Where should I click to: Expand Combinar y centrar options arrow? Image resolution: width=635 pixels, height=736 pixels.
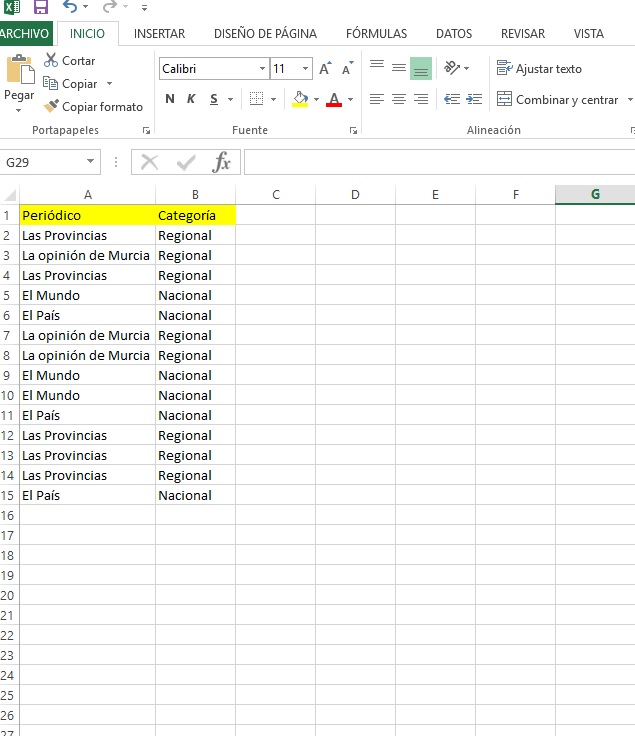pos(630,100)
